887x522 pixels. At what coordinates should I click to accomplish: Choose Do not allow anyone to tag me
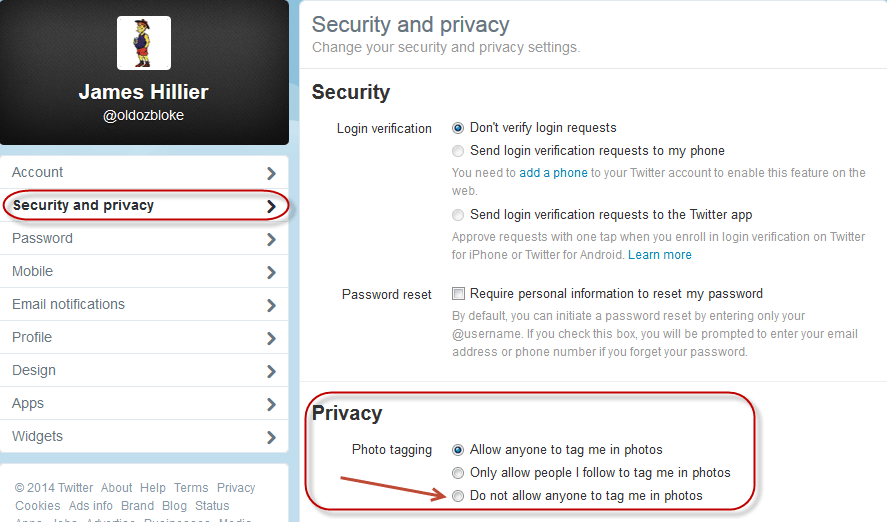pyautogui.click(x=458, y=496)
